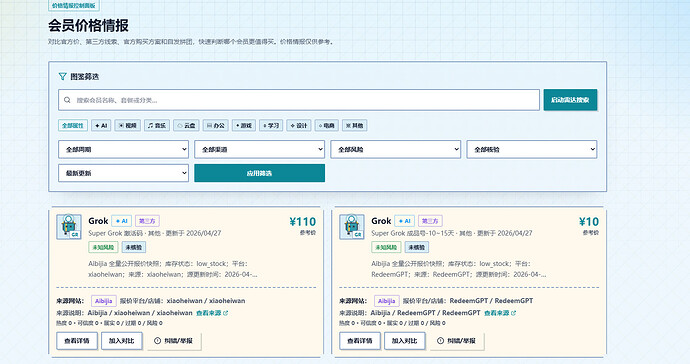
Task: Filter by the 办公 category chip
Action: (216, 125)
